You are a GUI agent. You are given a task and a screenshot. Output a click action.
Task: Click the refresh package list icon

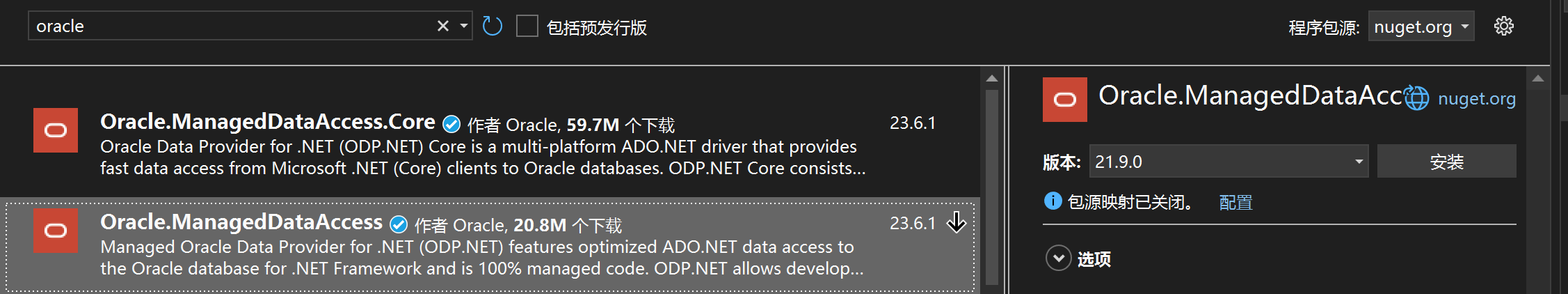(x=492, y=26)
